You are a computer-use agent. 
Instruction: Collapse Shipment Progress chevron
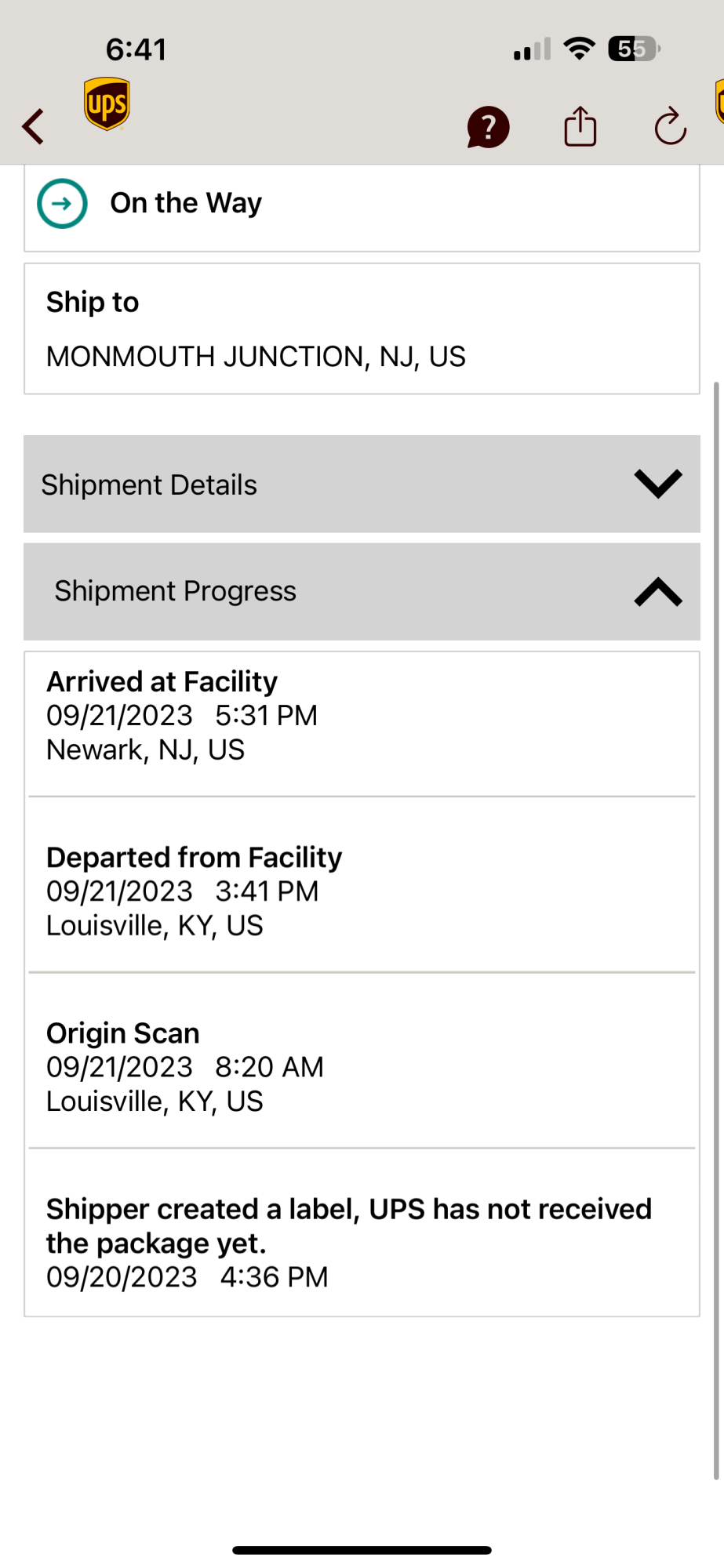657,592
